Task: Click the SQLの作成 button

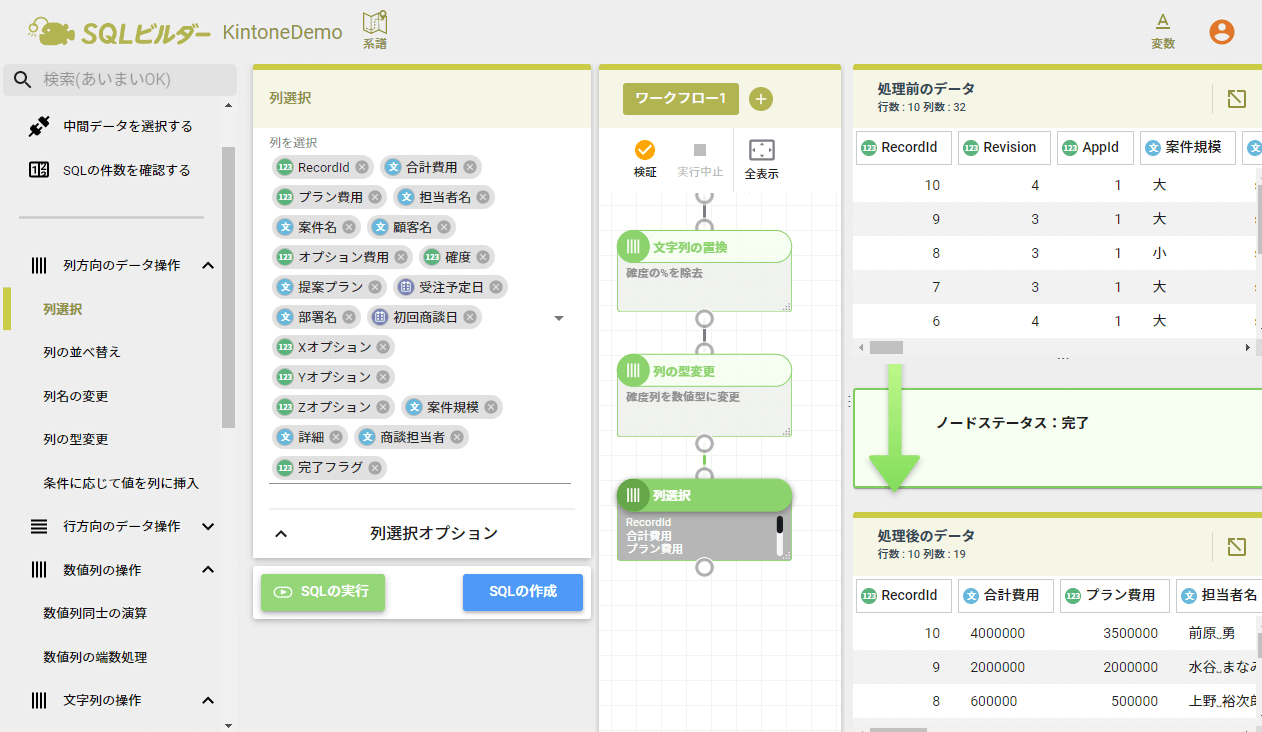Action: 523,592
